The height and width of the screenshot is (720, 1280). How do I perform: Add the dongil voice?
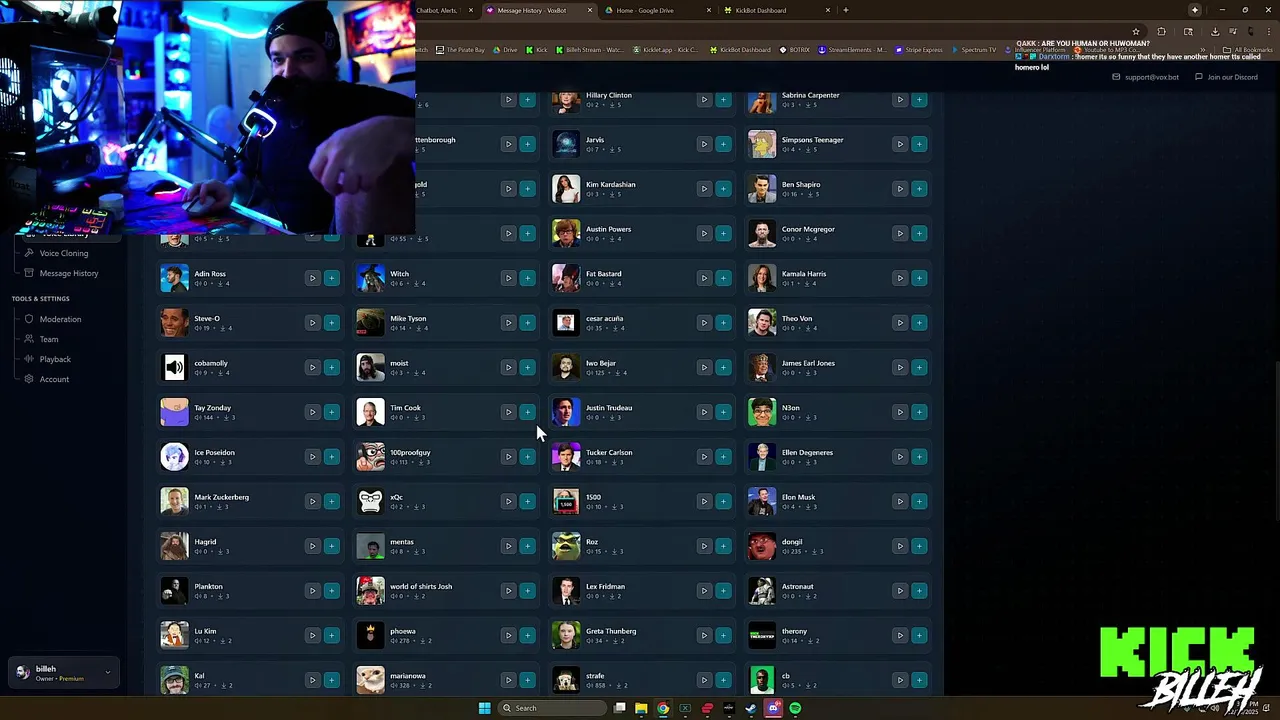[919, 546]
